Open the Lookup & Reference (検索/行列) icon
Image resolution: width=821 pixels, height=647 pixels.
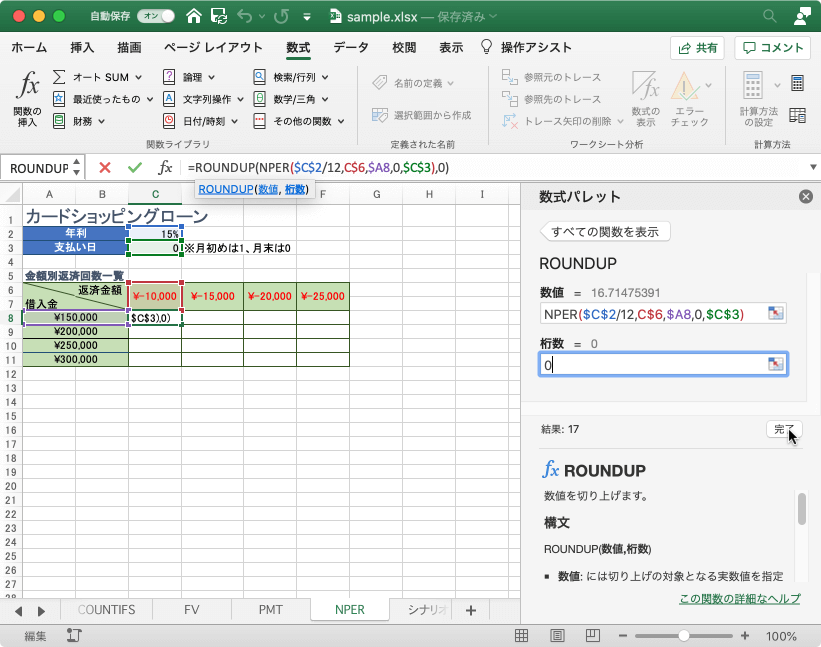259,77
